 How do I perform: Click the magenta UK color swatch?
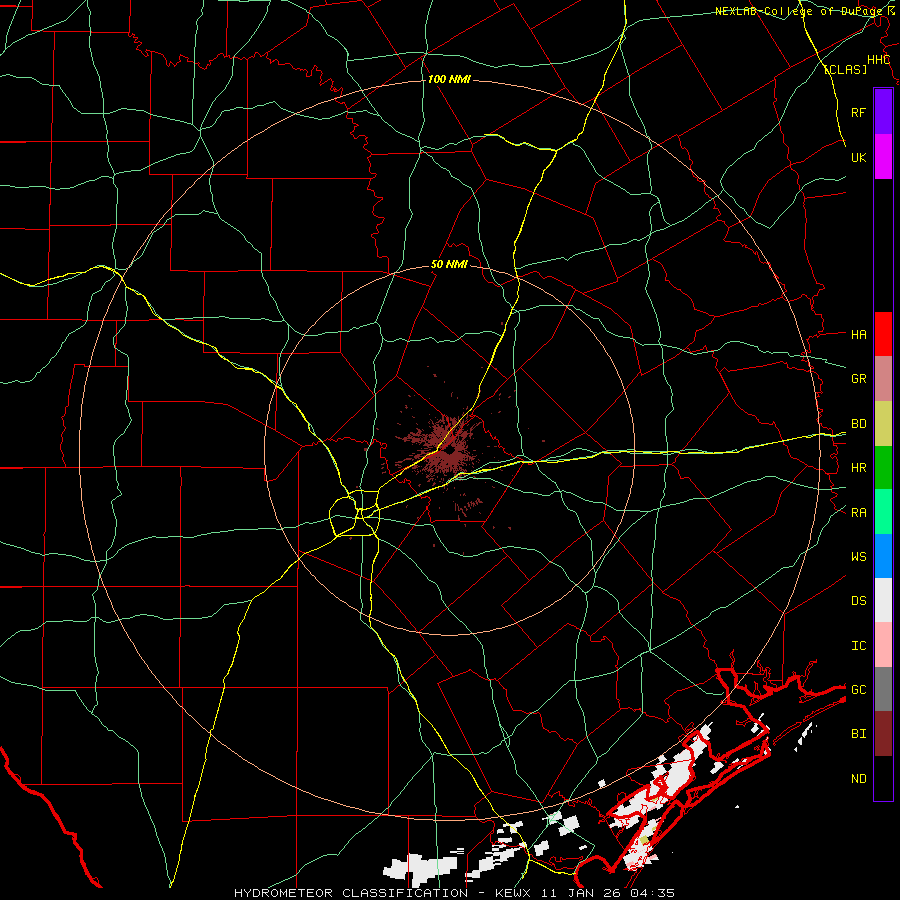pyautogui.click(x=883, y=157)
